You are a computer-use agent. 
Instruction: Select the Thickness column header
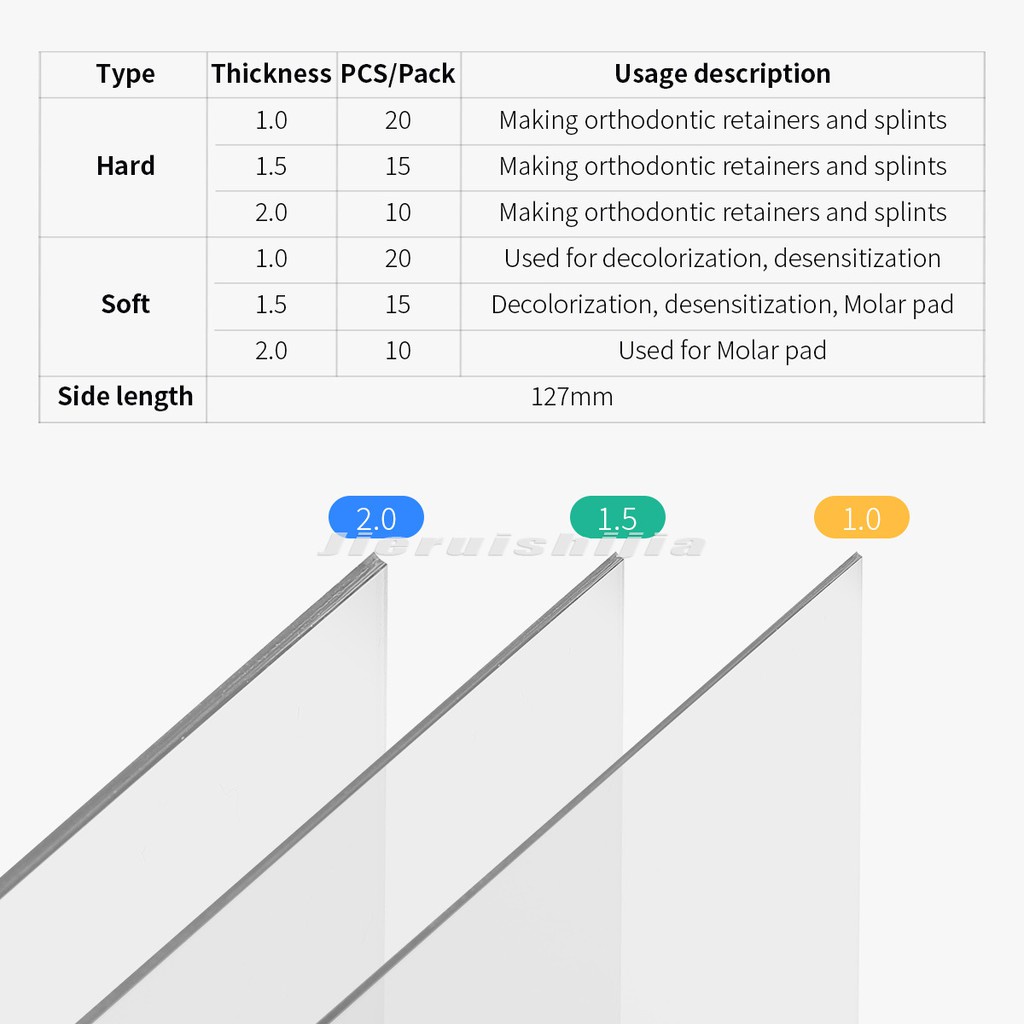[271, 74]
